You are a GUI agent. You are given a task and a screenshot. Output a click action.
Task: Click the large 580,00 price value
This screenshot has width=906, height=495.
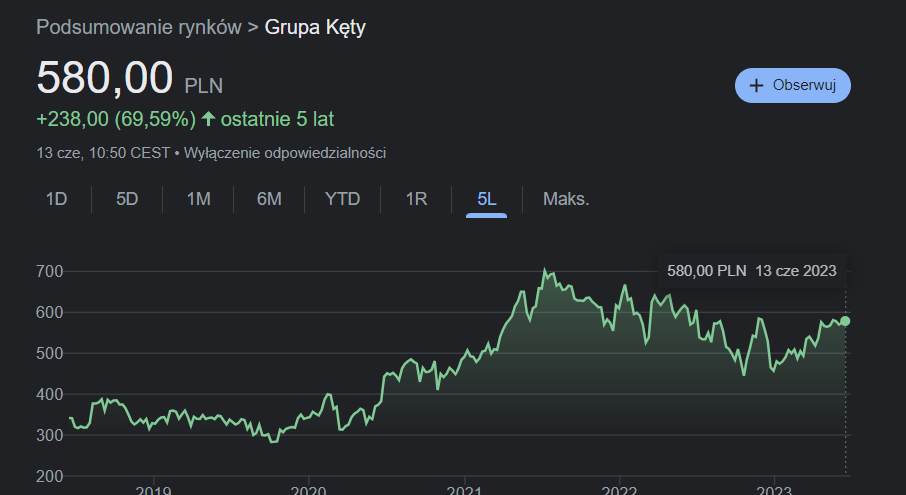106,79
